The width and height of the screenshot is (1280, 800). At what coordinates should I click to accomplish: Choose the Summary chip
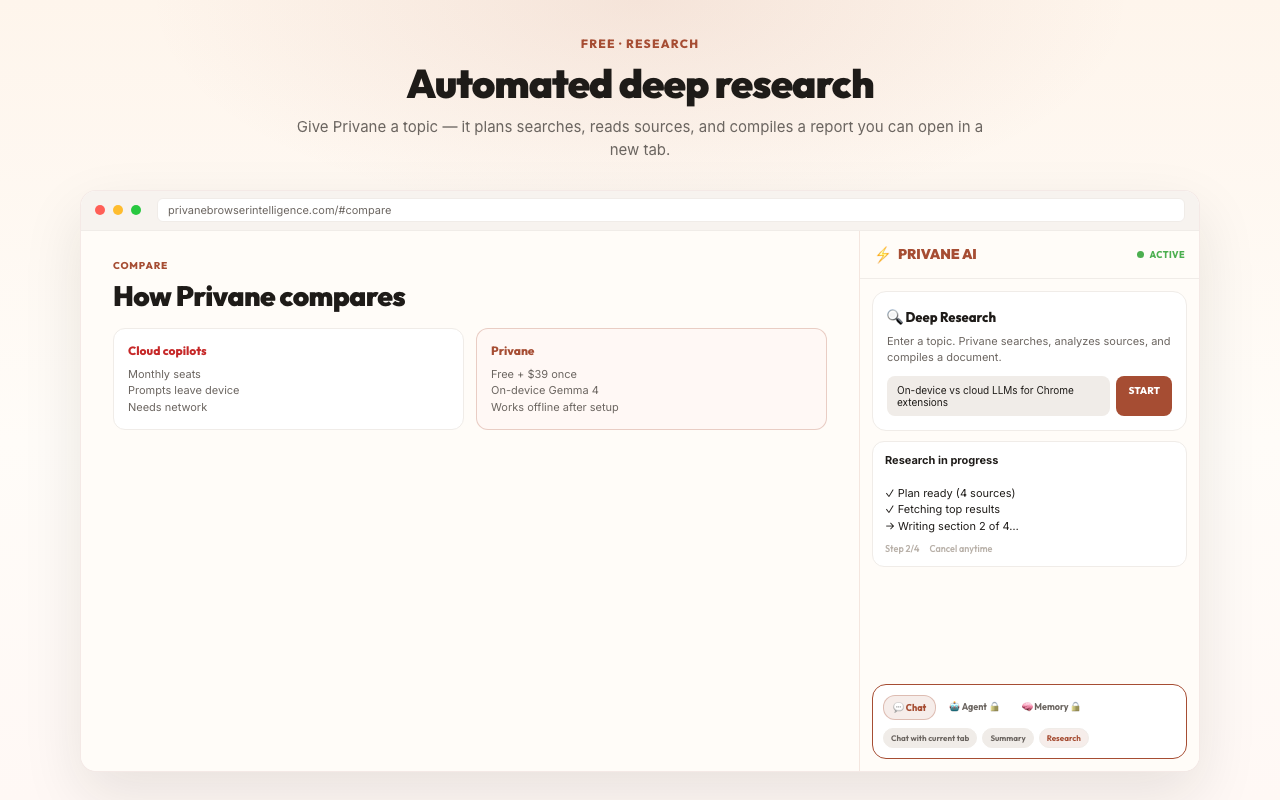coord(1008,738)
